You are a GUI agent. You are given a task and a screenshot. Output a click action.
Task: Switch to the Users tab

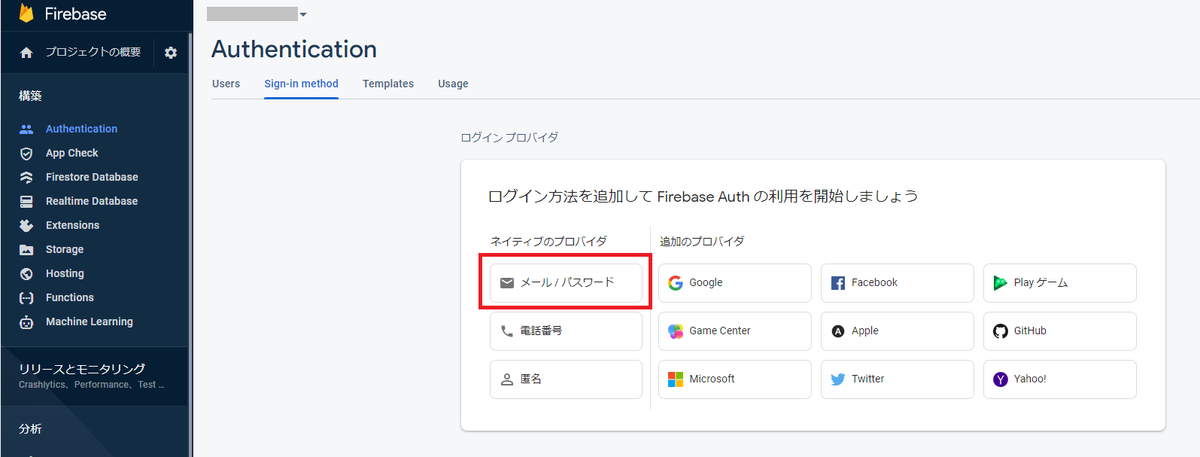(226, 84)
